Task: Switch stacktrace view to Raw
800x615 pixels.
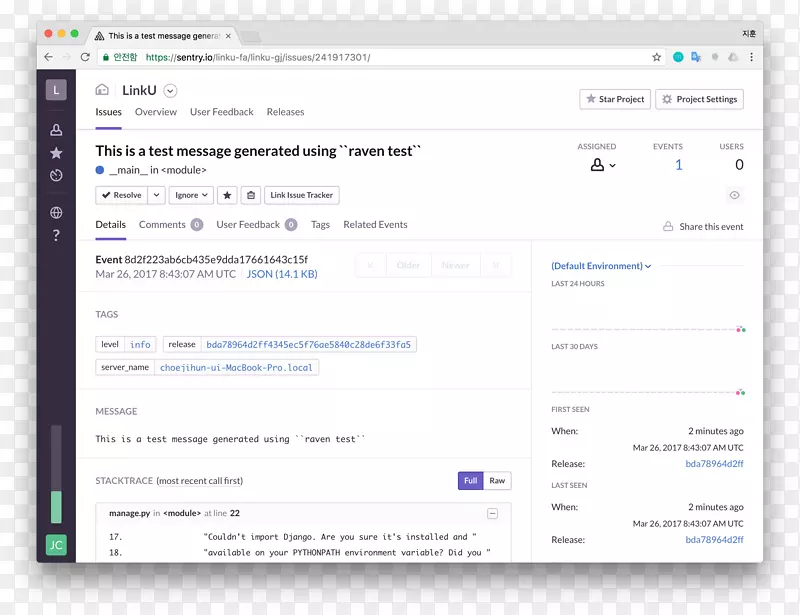Action: pos(497,481)
